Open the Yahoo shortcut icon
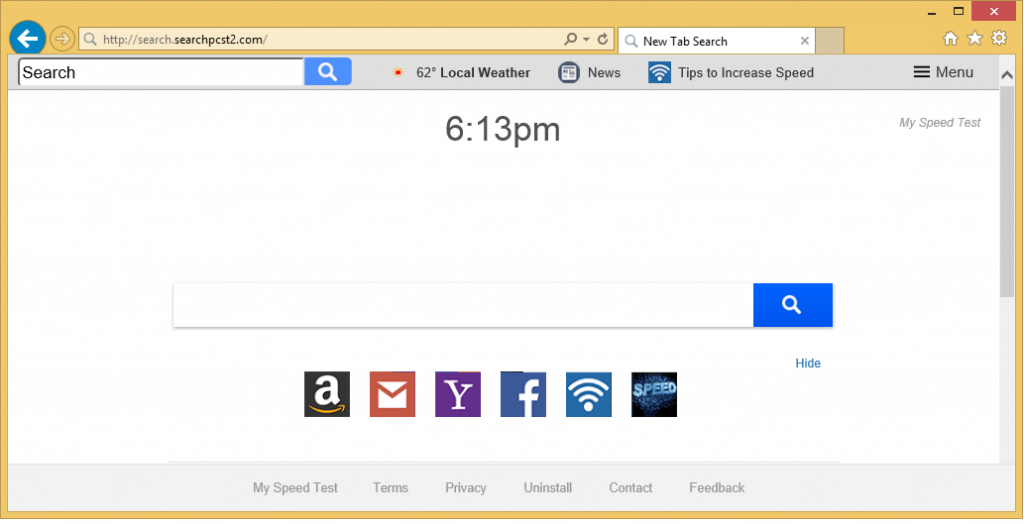Screen dimensions: 1024x524 point(458,394)
